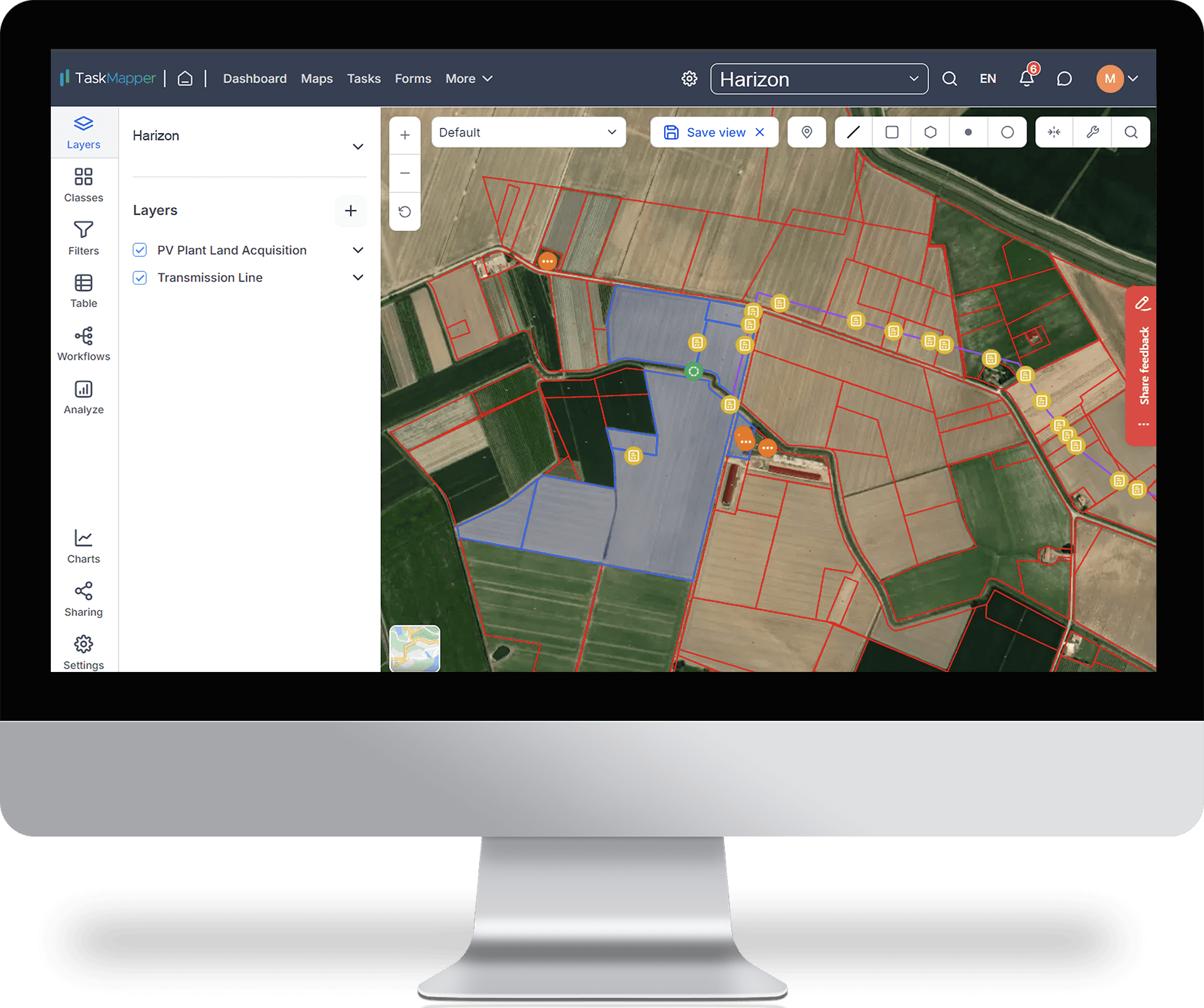1204x1008 pixels.
Task: Open the user profile M menu
Action: (x=1117, y=78)
